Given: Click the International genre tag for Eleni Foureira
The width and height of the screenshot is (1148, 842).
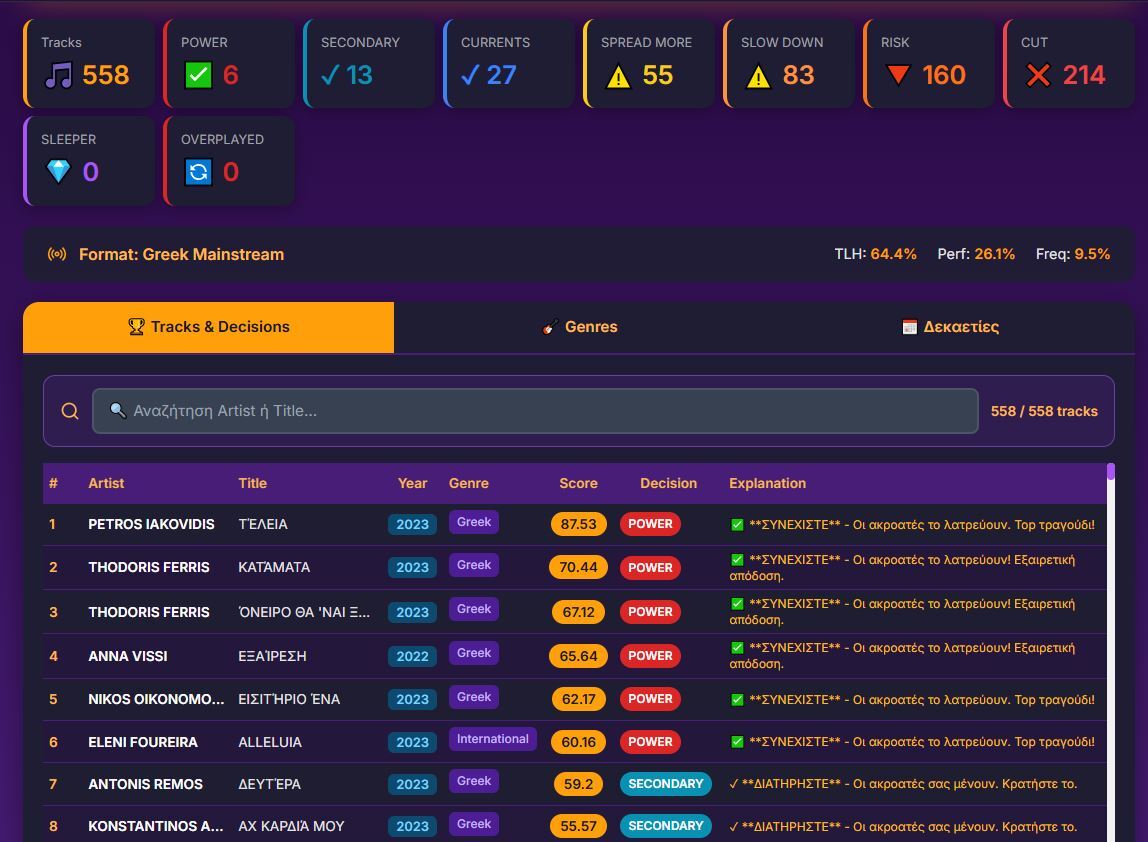Looking at the screenshot, I should pos(492,740).
